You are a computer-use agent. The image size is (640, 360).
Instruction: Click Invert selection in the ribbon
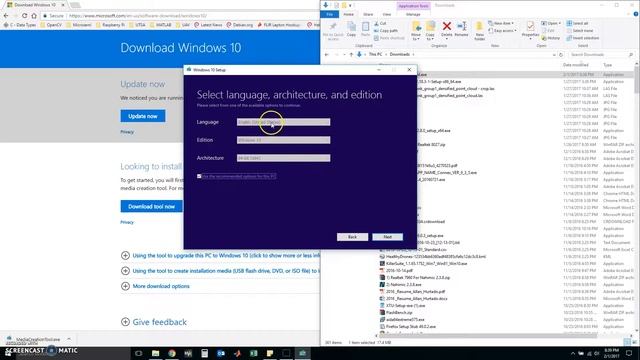(x=582, y=38)
